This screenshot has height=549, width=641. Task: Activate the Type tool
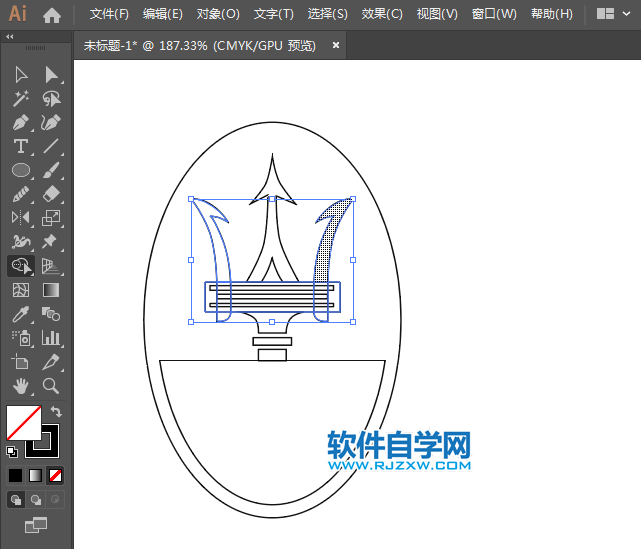click(21, 146)
